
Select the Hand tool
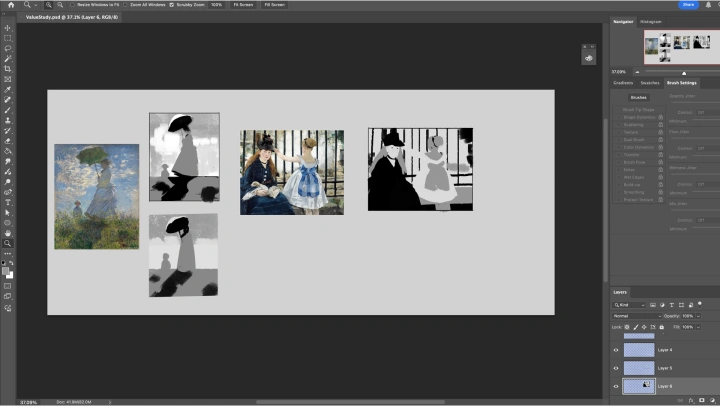pyautogui.click(x=8, y=233)
